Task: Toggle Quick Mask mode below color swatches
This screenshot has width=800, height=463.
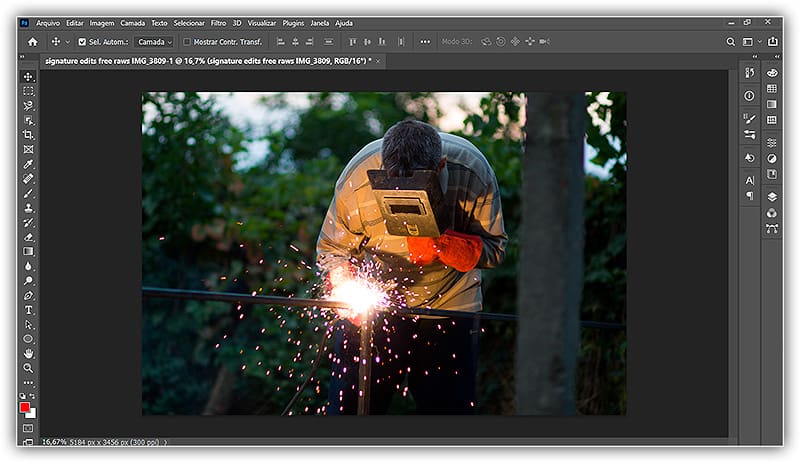Action: pyautogui.click(x=28, y=428)
